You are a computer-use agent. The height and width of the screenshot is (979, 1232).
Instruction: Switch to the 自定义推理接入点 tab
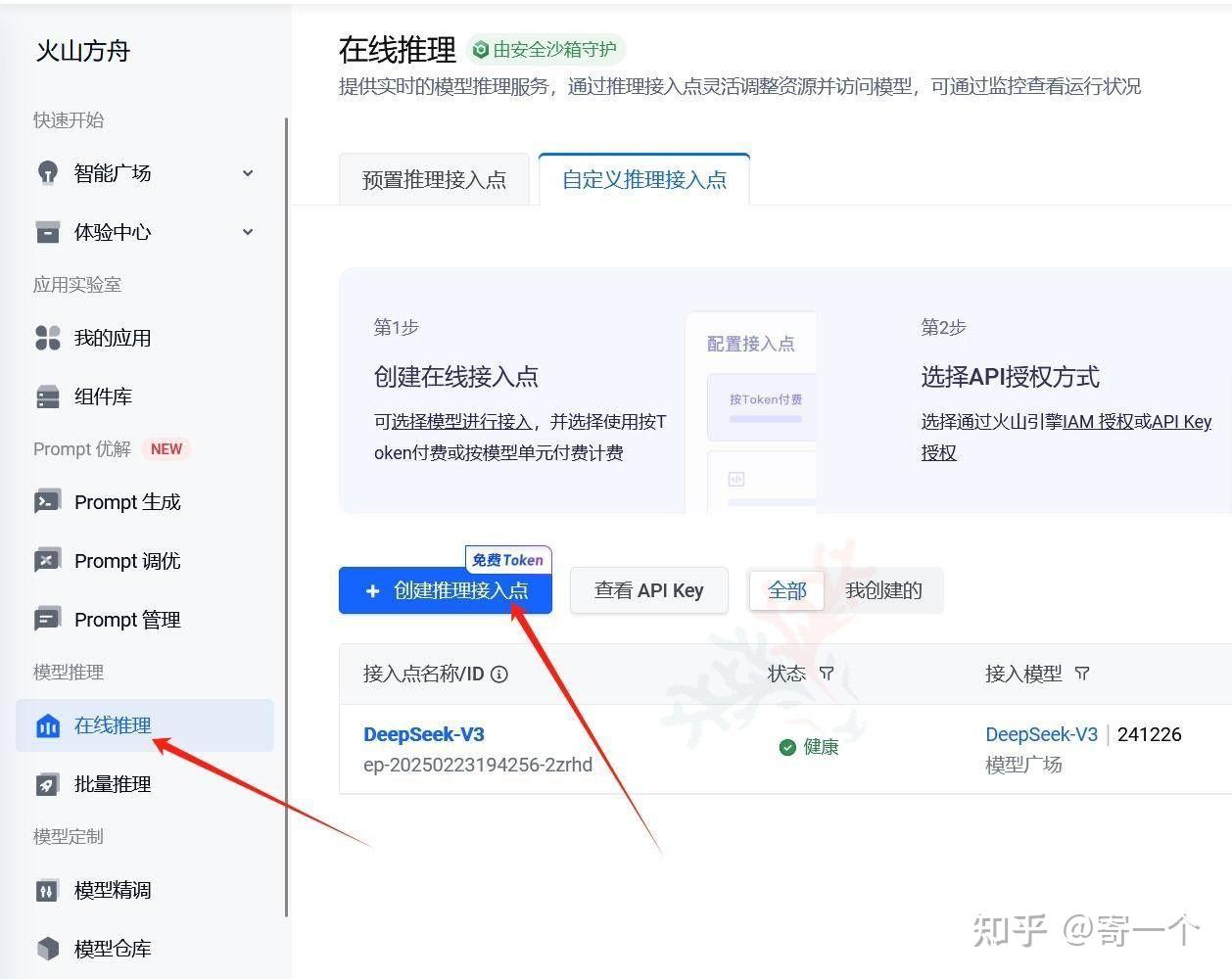tap(643, 179)
